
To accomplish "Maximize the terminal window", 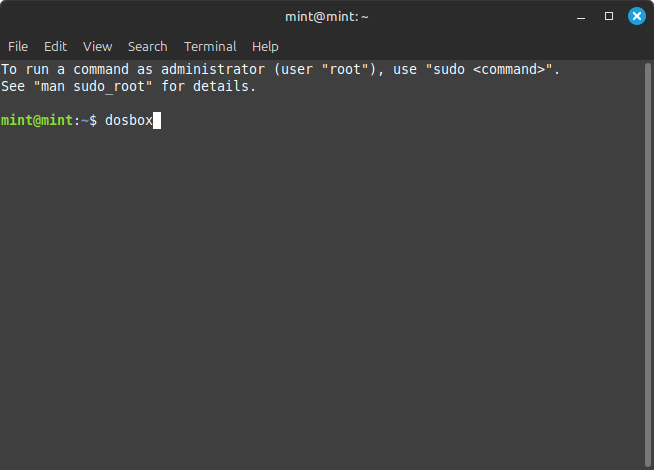I will click(609, 16).
